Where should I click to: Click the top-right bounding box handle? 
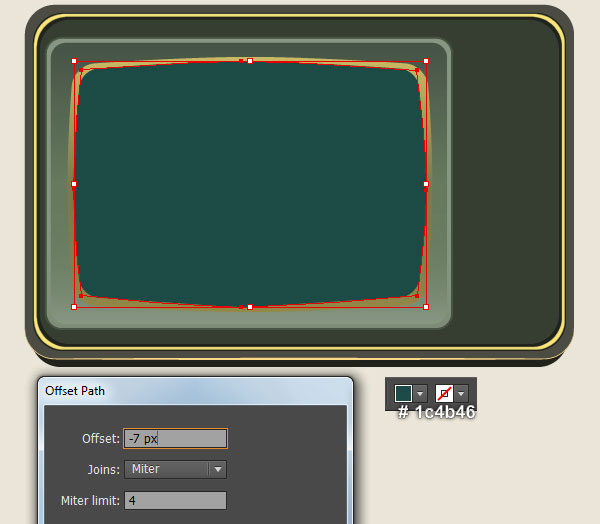[x=426, y=61]
